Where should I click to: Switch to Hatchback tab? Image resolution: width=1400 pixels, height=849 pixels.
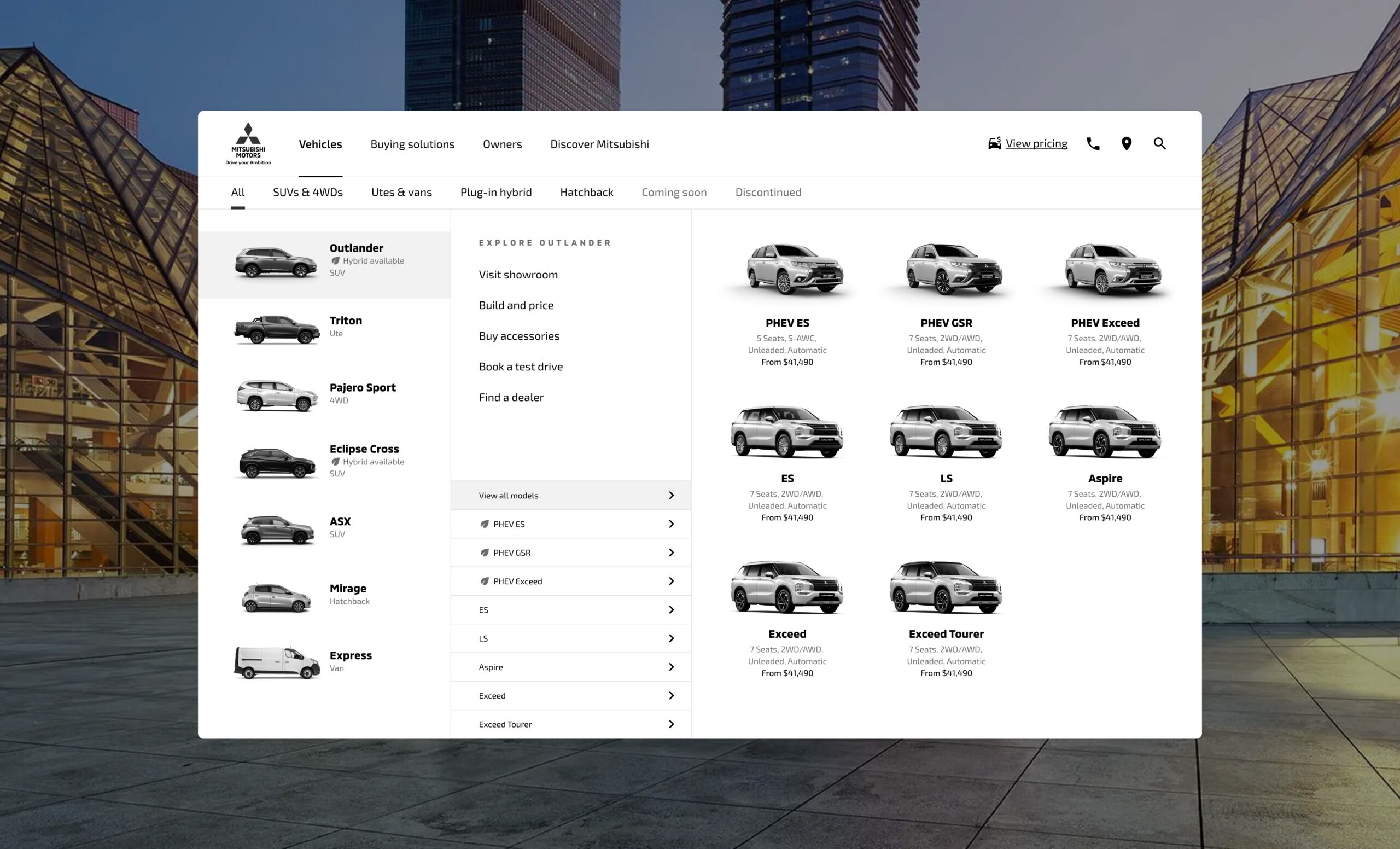(586, 192)
